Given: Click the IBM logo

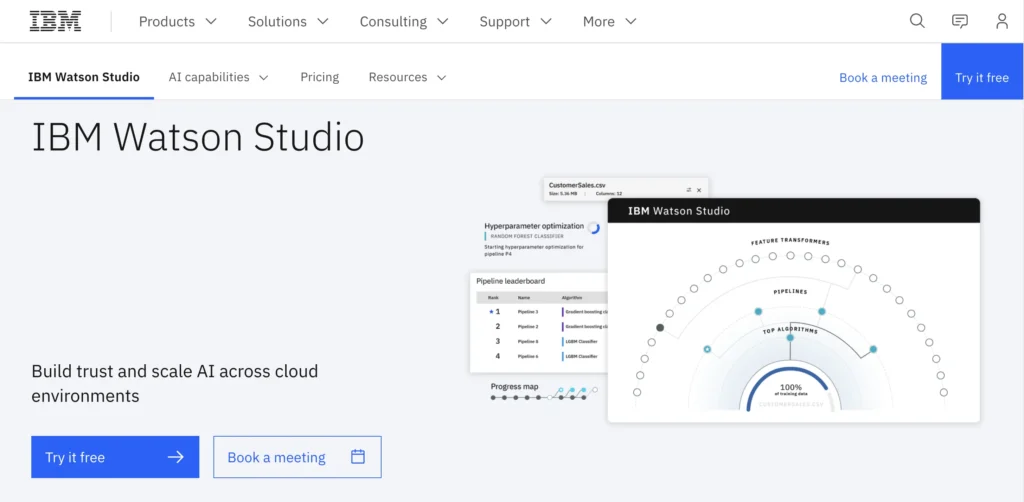Looking at the screenshot, I should [56, 21].
